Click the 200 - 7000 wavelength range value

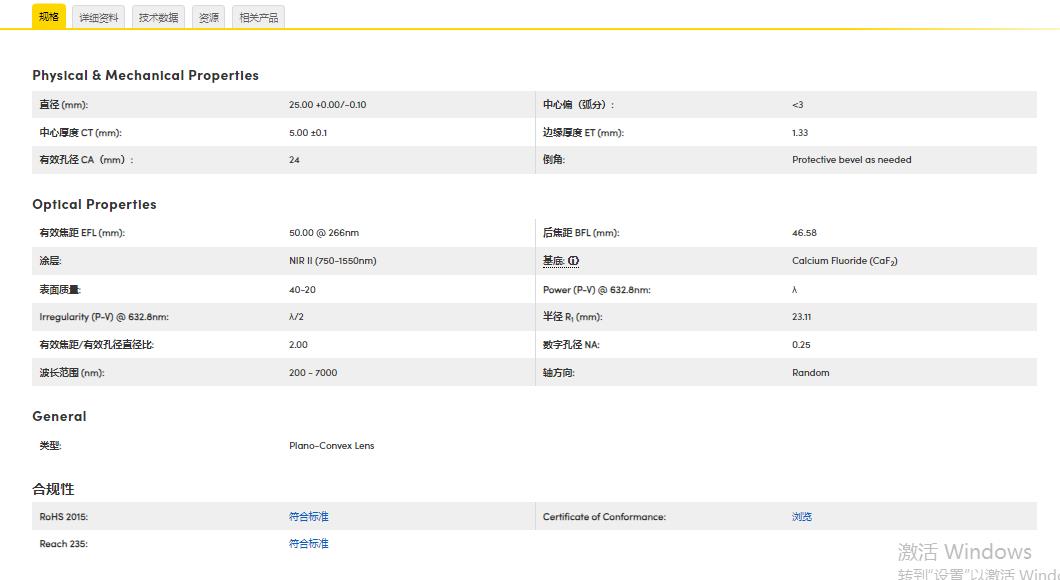(313, 373)
